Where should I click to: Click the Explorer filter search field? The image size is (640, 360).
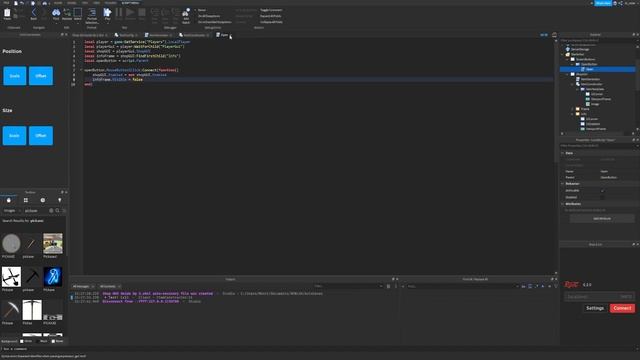click(x=598, y=40)
